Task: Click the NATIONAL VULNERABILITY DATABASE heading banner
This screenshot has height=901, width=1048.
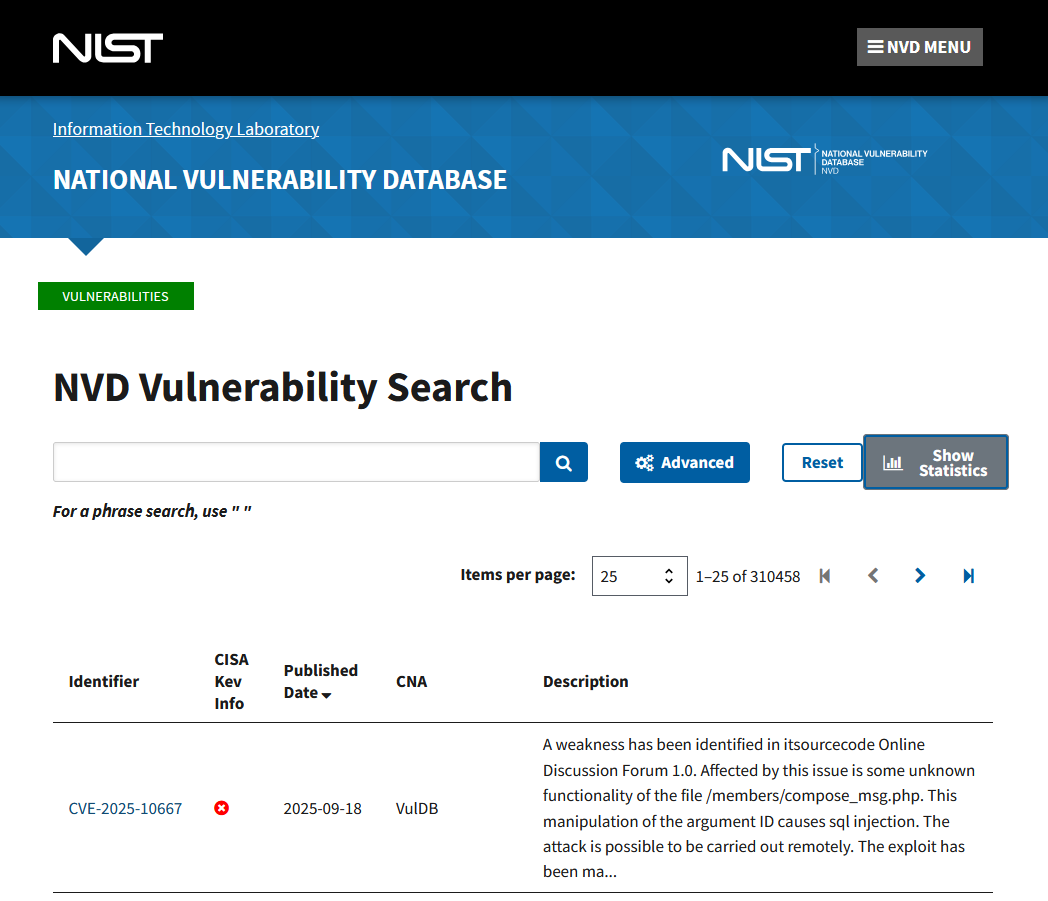Action: click(x=279, y=180)
